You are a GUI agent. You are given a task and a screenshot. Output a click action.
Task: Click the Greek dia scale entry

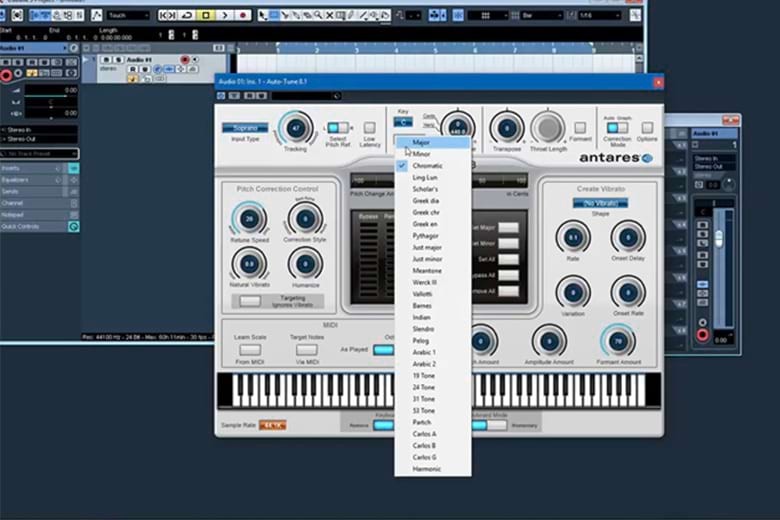(433, 201)
